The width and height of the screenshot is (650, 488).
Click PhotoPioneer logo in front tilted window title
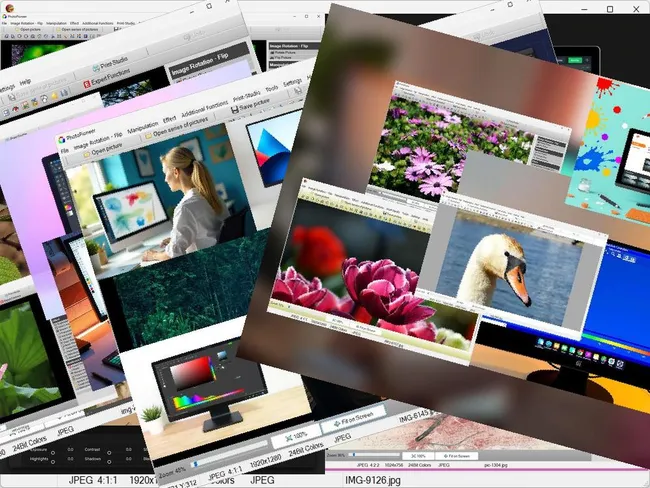[60, 140]
